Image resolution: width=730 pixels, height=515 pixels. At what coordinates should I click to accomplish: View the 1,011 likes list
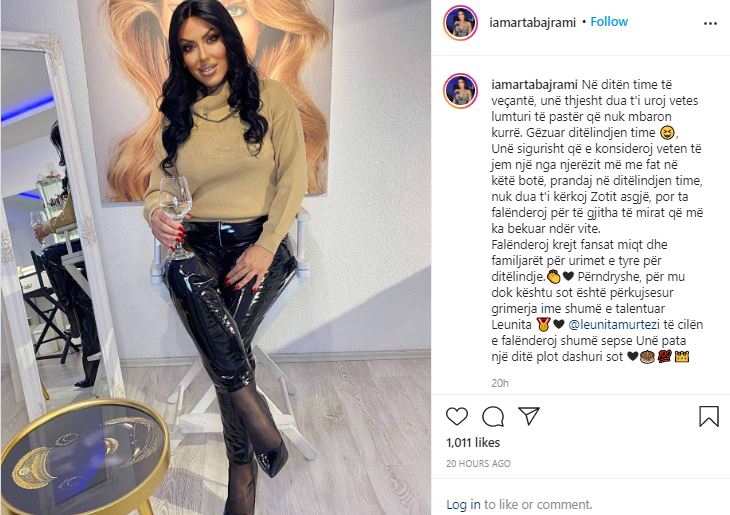point(473,442)
